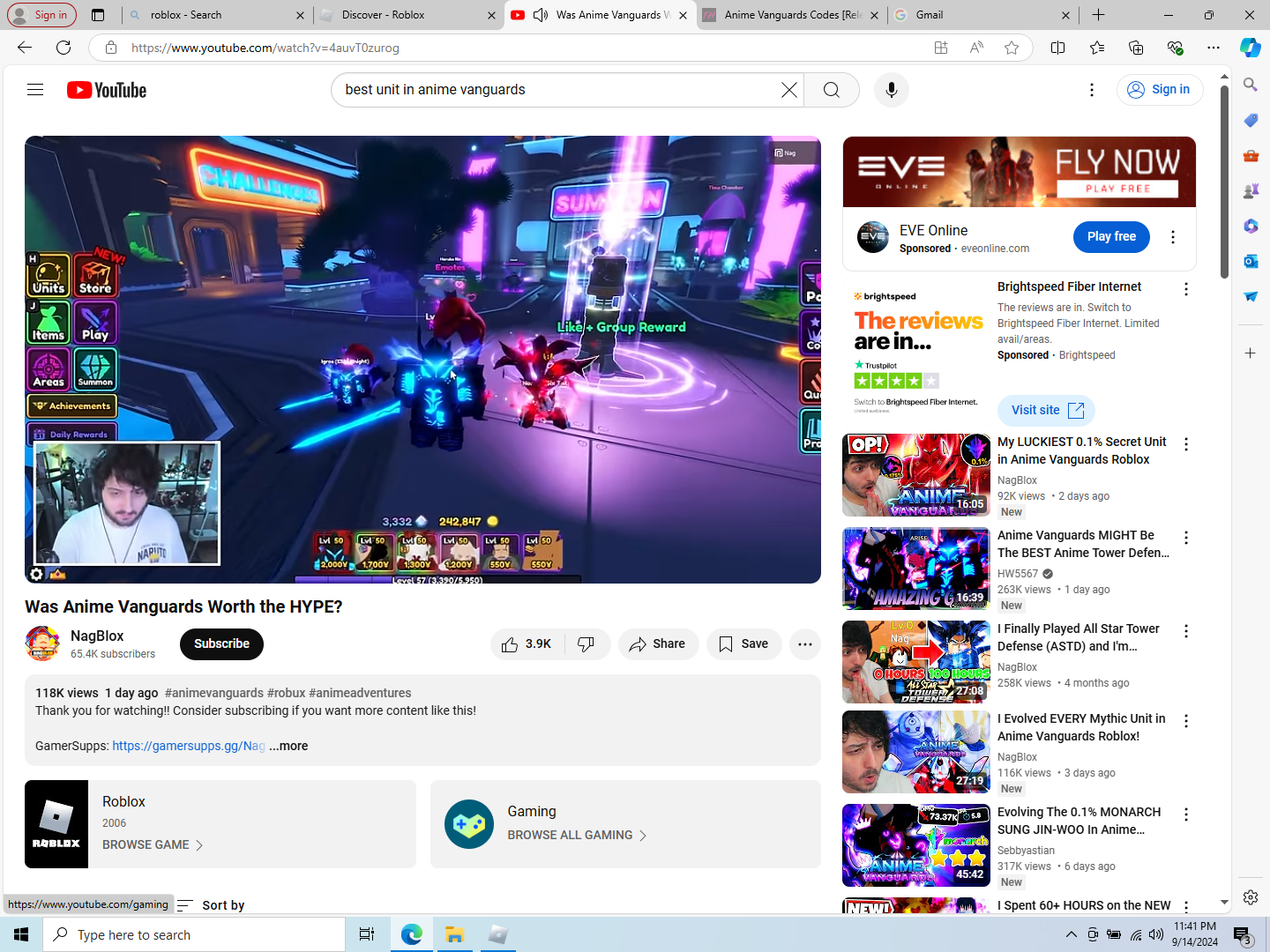Click the taskbar search box
The image size is (1270, 952).
click(x=194, y=934)
